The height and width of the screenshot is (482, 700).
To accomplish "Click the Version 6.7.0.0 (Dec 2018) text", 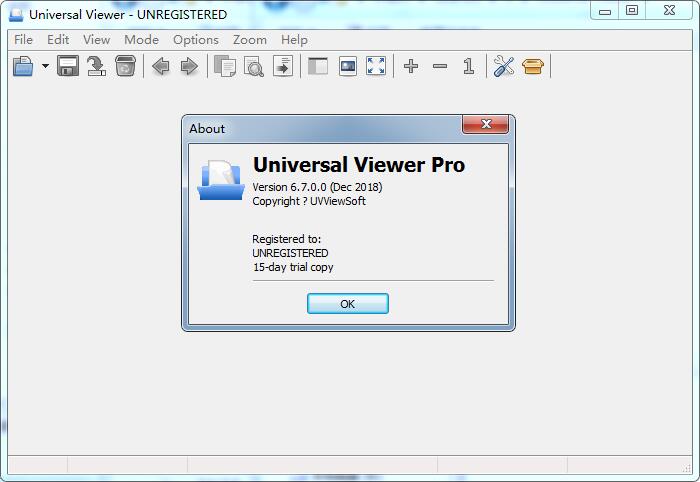I will pyautogui.click(x=317, y=187).
